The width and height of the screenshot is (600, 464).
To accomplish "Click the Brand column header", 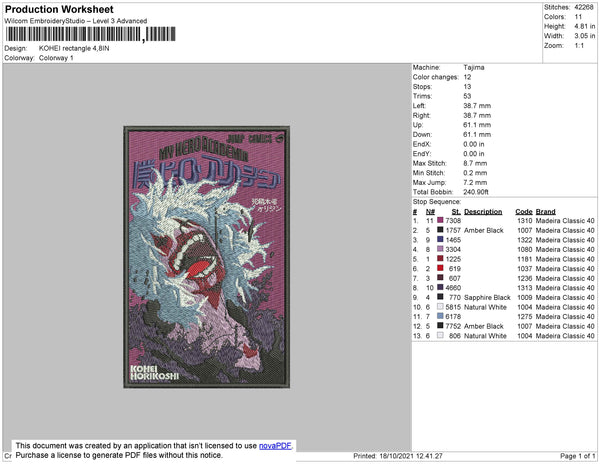I will point(545,212).
